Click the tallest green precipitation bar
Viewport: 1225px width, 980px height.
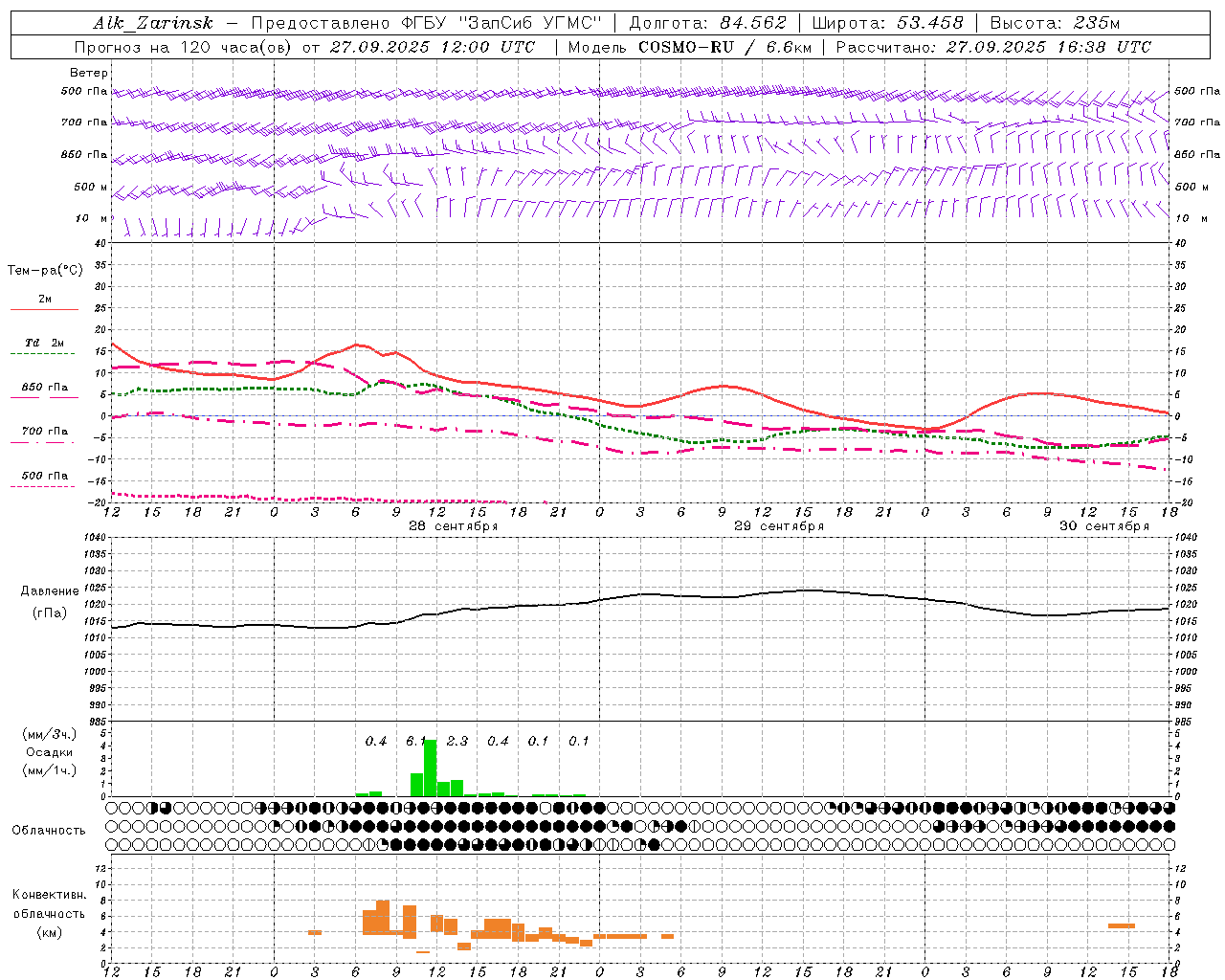(x=431, y=768)
